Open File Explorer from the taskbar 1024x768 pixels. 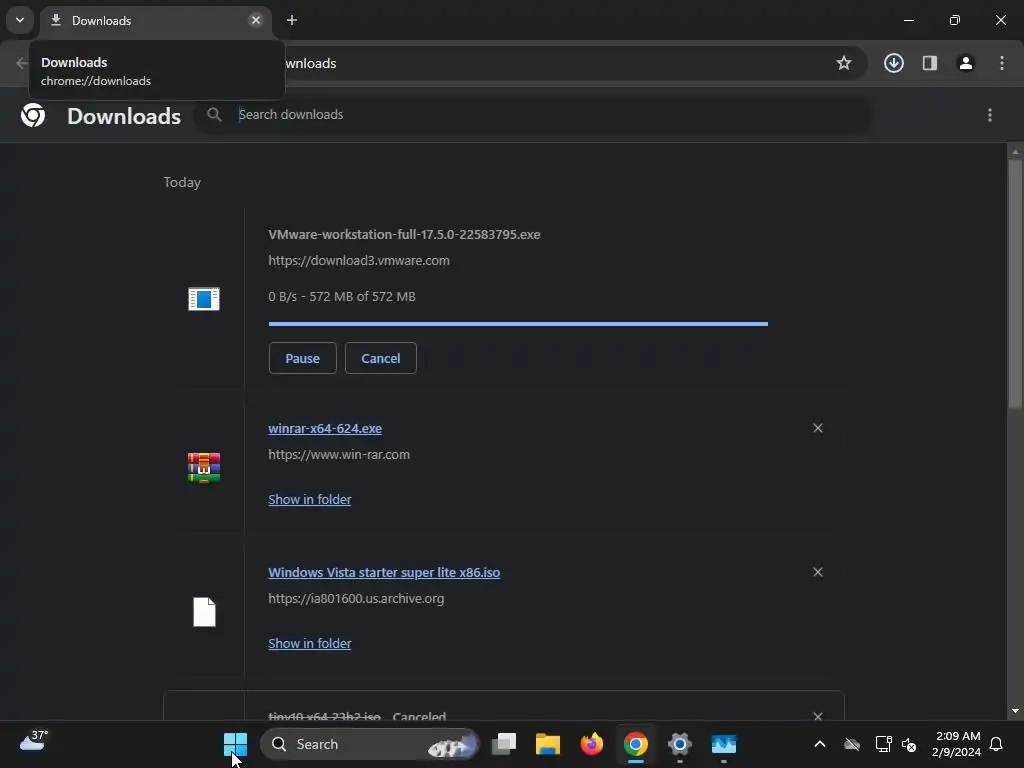tap(547, 744)
